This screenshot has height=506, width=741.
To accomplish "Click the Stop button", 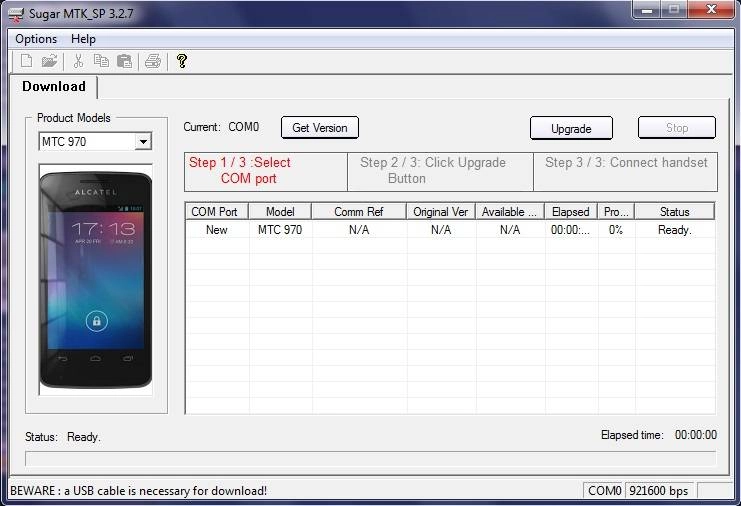I will (677, 128).
